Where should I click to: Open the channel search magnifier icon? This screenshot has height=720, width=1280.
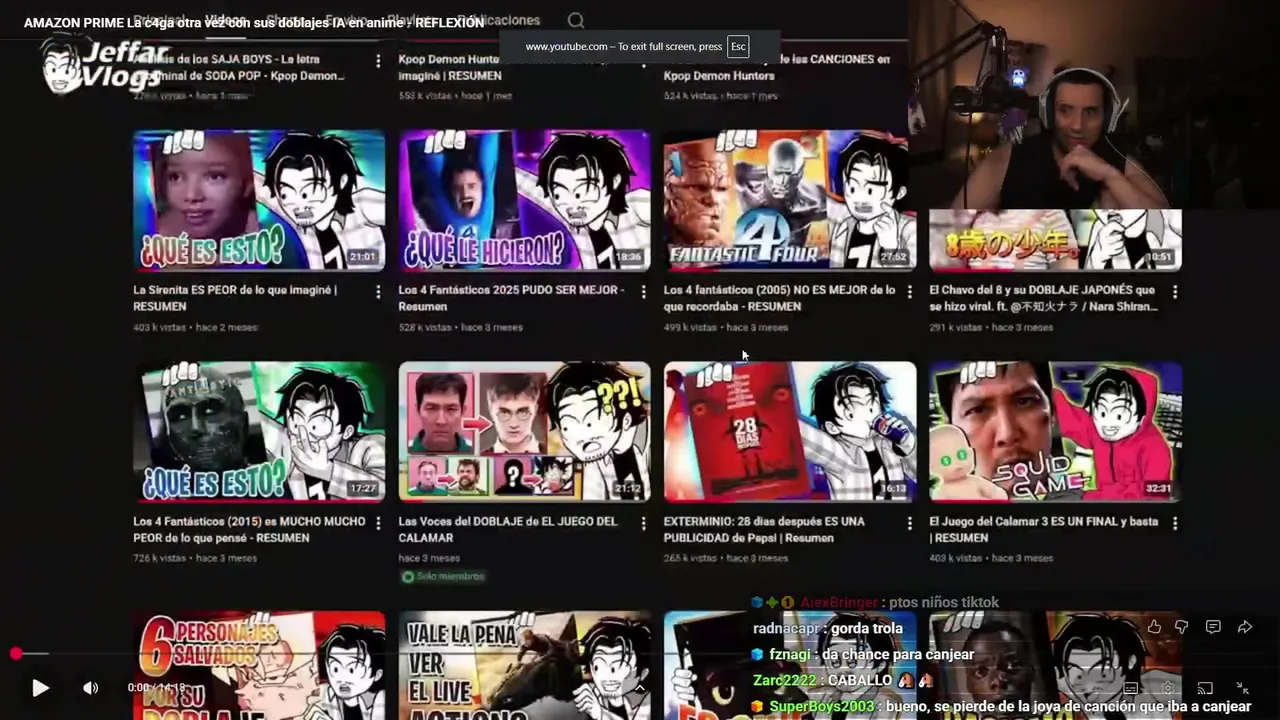pyautogui.click(x=576, y=20)
